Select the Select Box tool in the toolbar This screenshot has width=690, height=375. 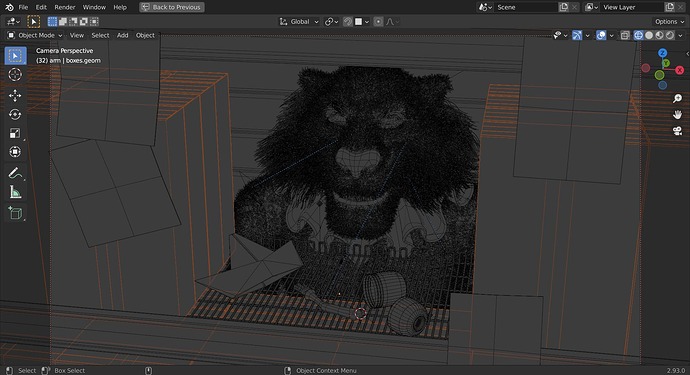click(x=15, y=56)
